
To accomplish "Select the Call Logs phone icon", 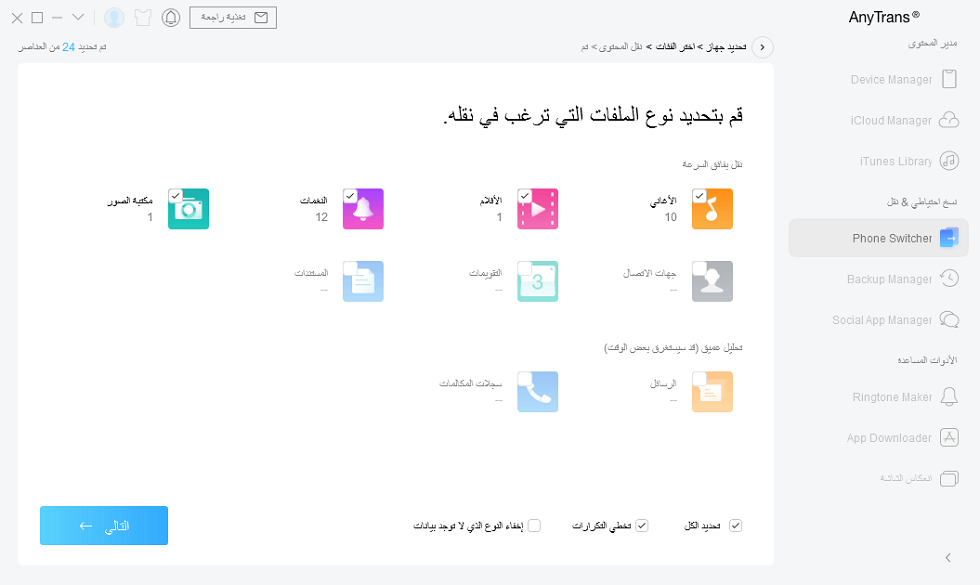I will coord(538,392).
